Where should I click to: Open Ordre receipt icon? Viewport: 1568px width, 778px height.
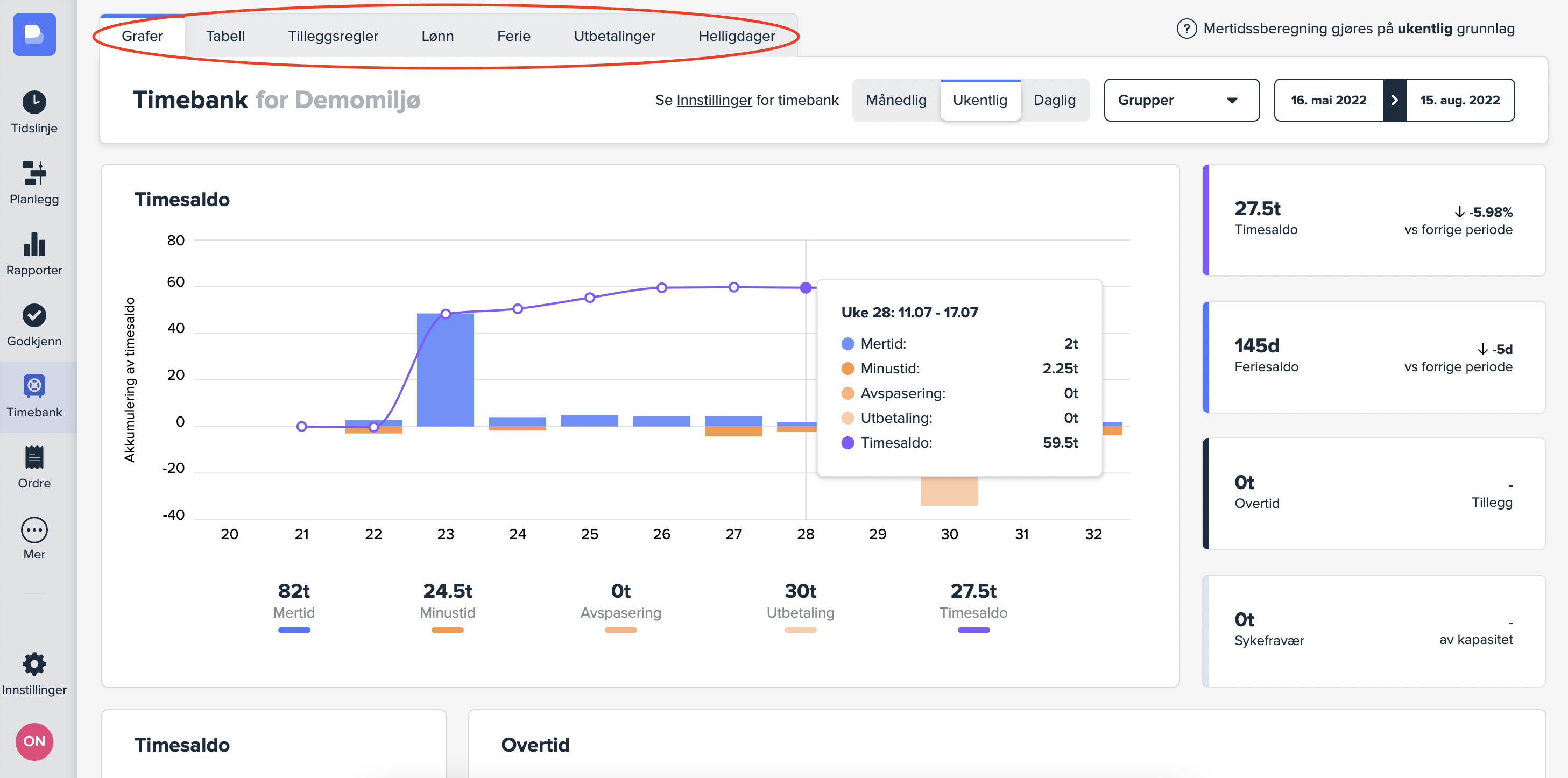[34, 458]
